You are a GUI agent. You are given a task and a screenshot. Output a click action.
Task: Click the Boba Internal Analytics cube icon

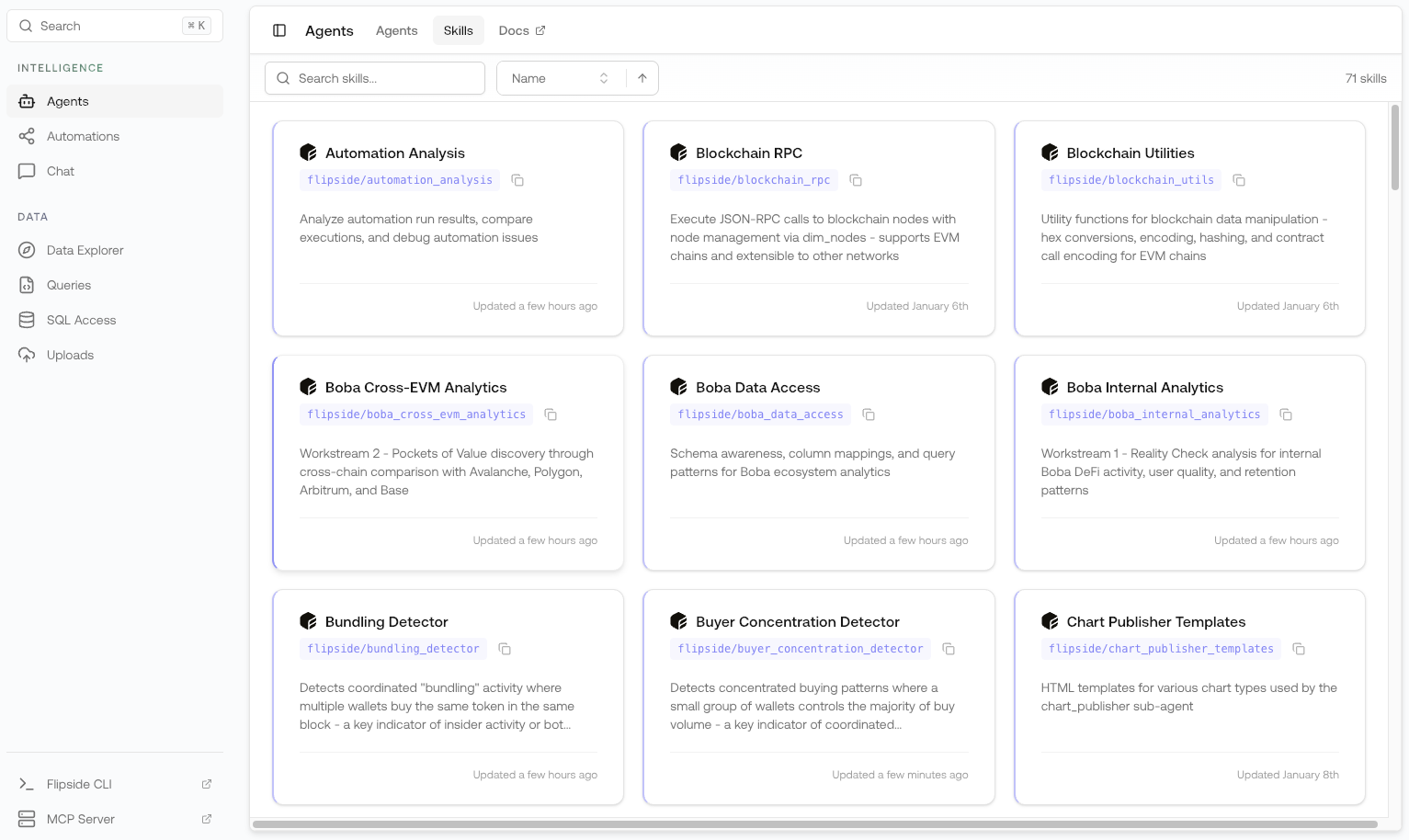tap(1050, 387)
